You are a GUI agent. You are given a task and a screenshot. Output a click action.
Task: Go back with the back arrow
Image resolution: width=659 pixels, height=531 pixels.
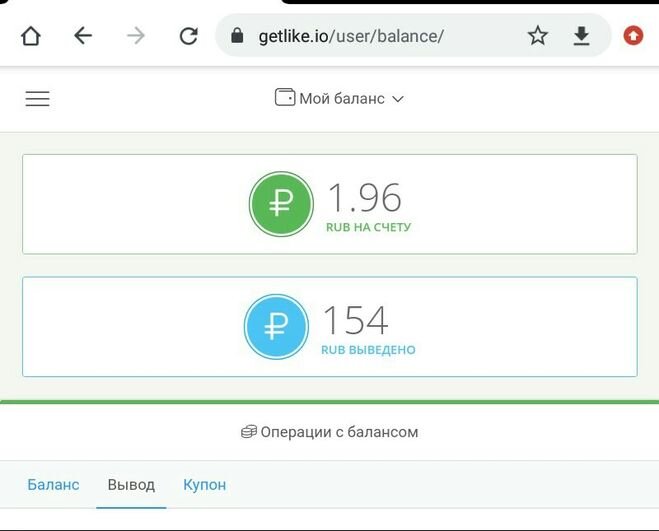[83, 36]
